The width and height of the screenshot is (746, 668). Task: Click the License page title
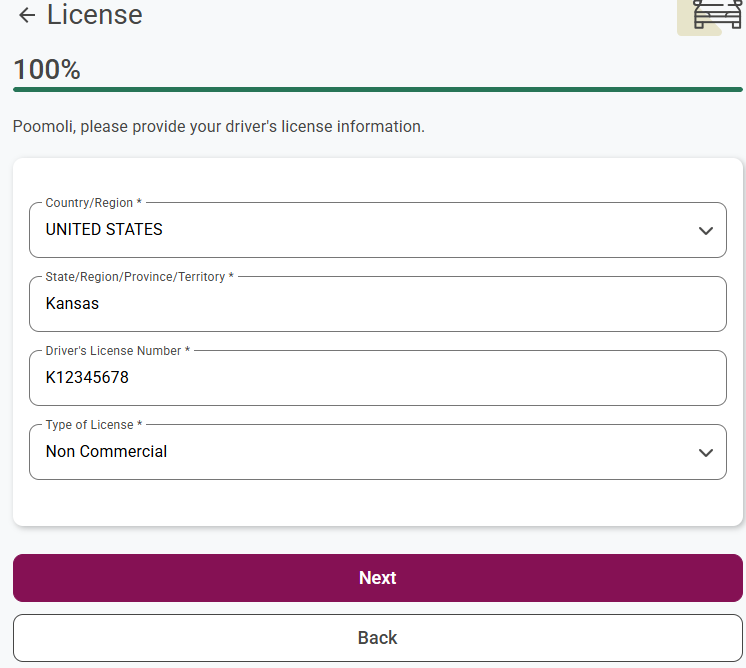95,15
